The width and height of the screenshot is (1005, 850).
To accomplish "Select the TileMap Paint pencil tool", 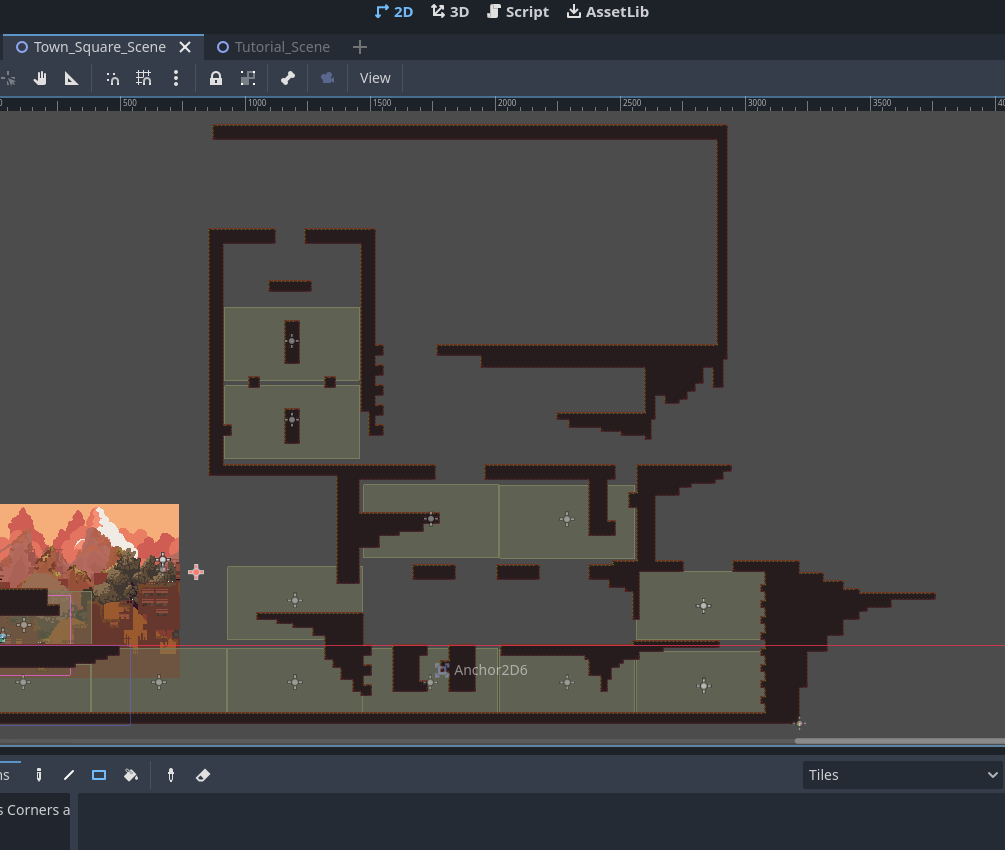I will click(38, 775).
